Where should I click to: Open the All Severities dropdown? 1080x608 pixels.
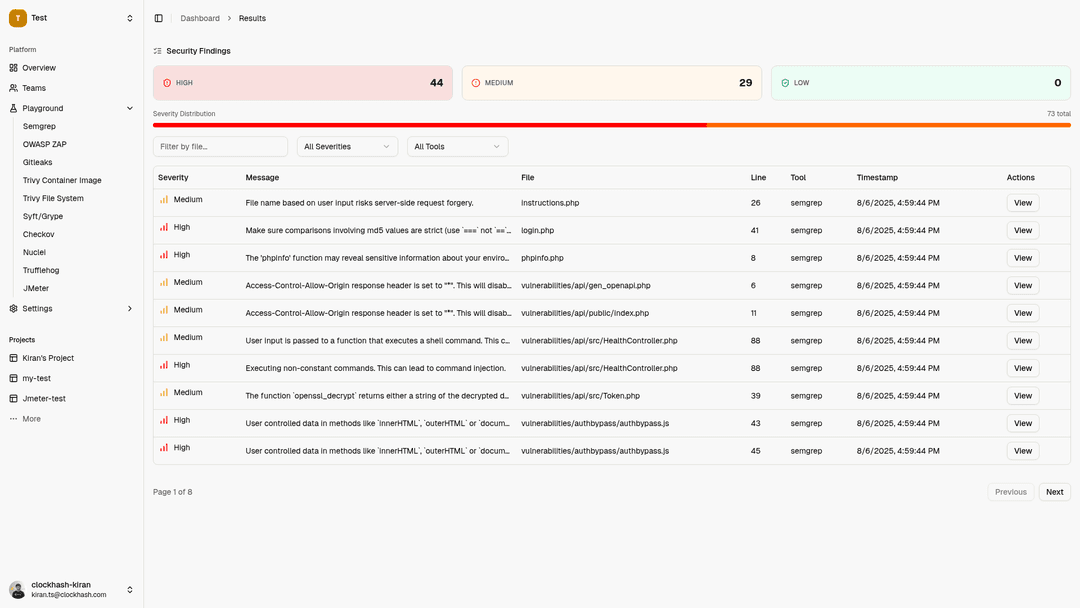click(x=347, y=145)
